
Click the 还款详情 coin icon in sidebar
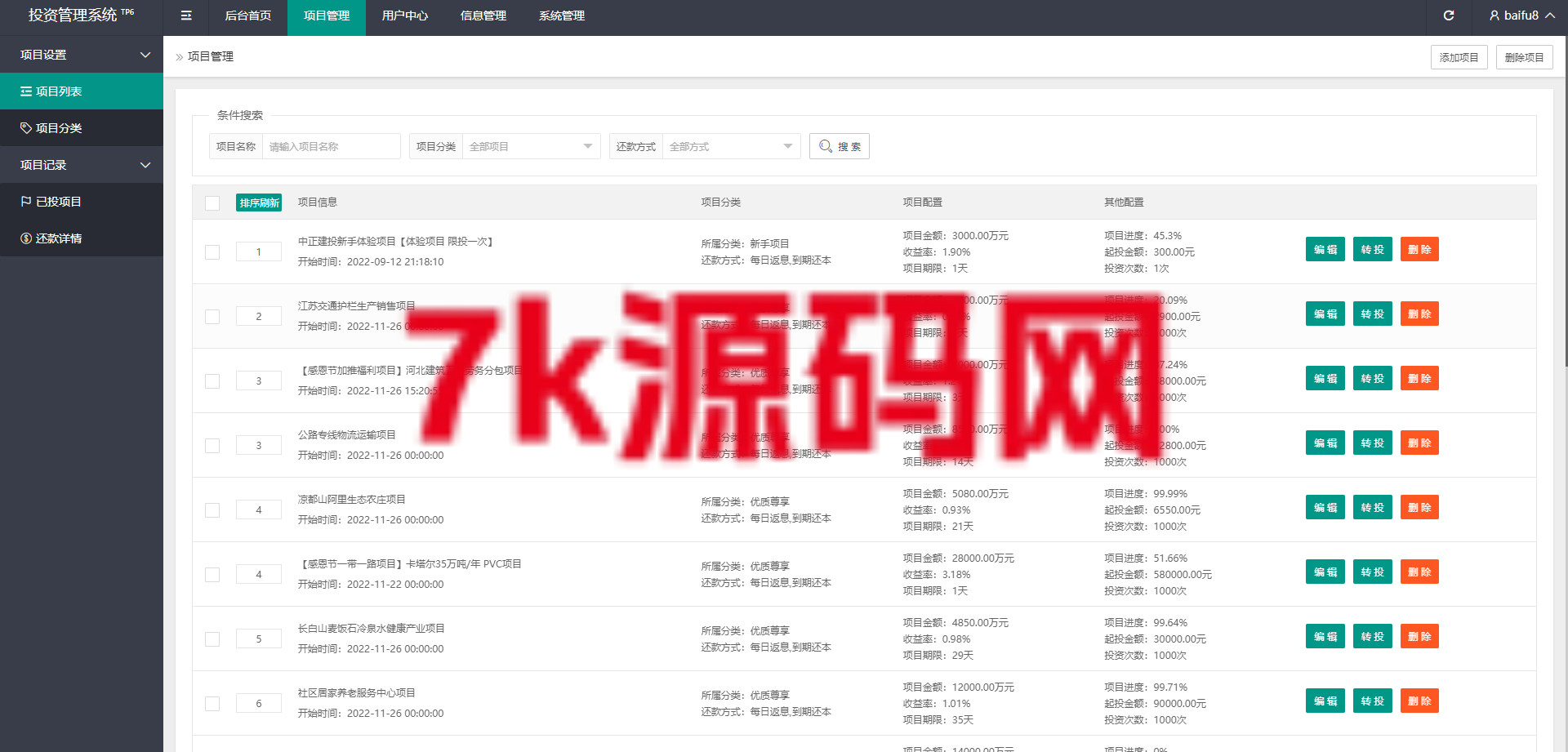pyautogui.click(x=26, y=238)
